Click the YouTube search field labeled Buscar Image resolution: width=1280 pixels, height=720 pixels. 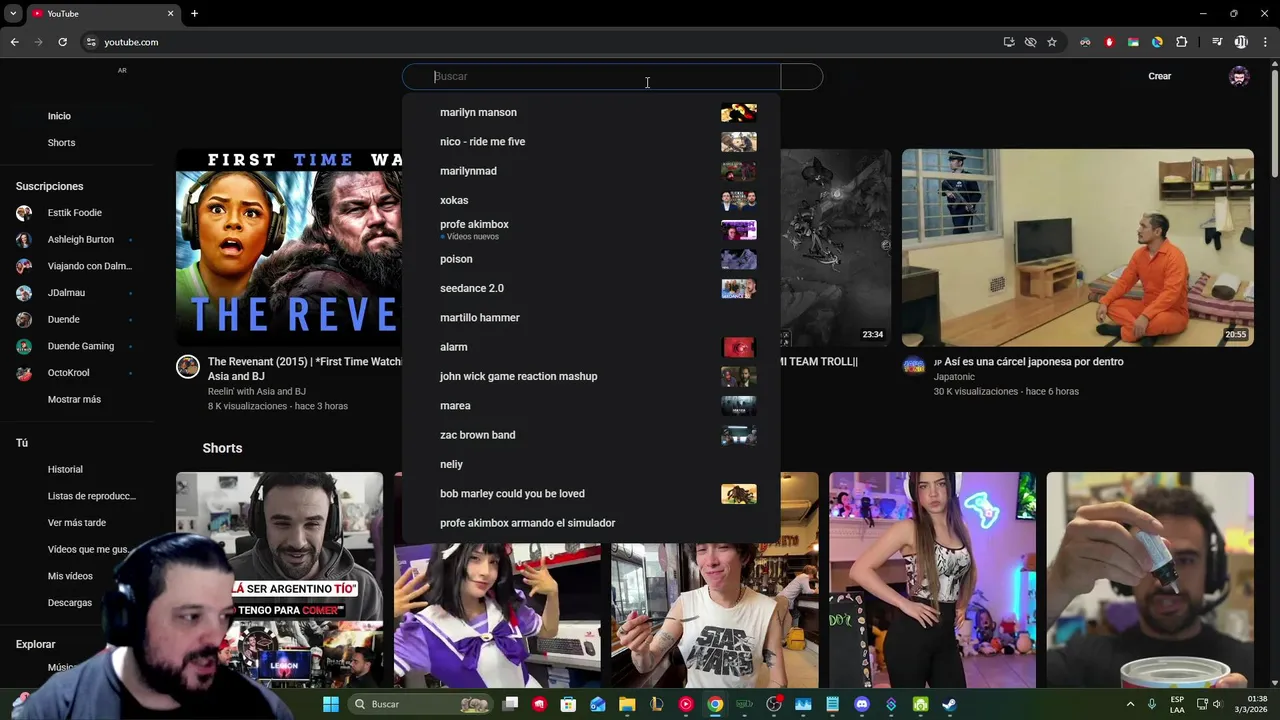pyautogui.click(x=591, y=77)
